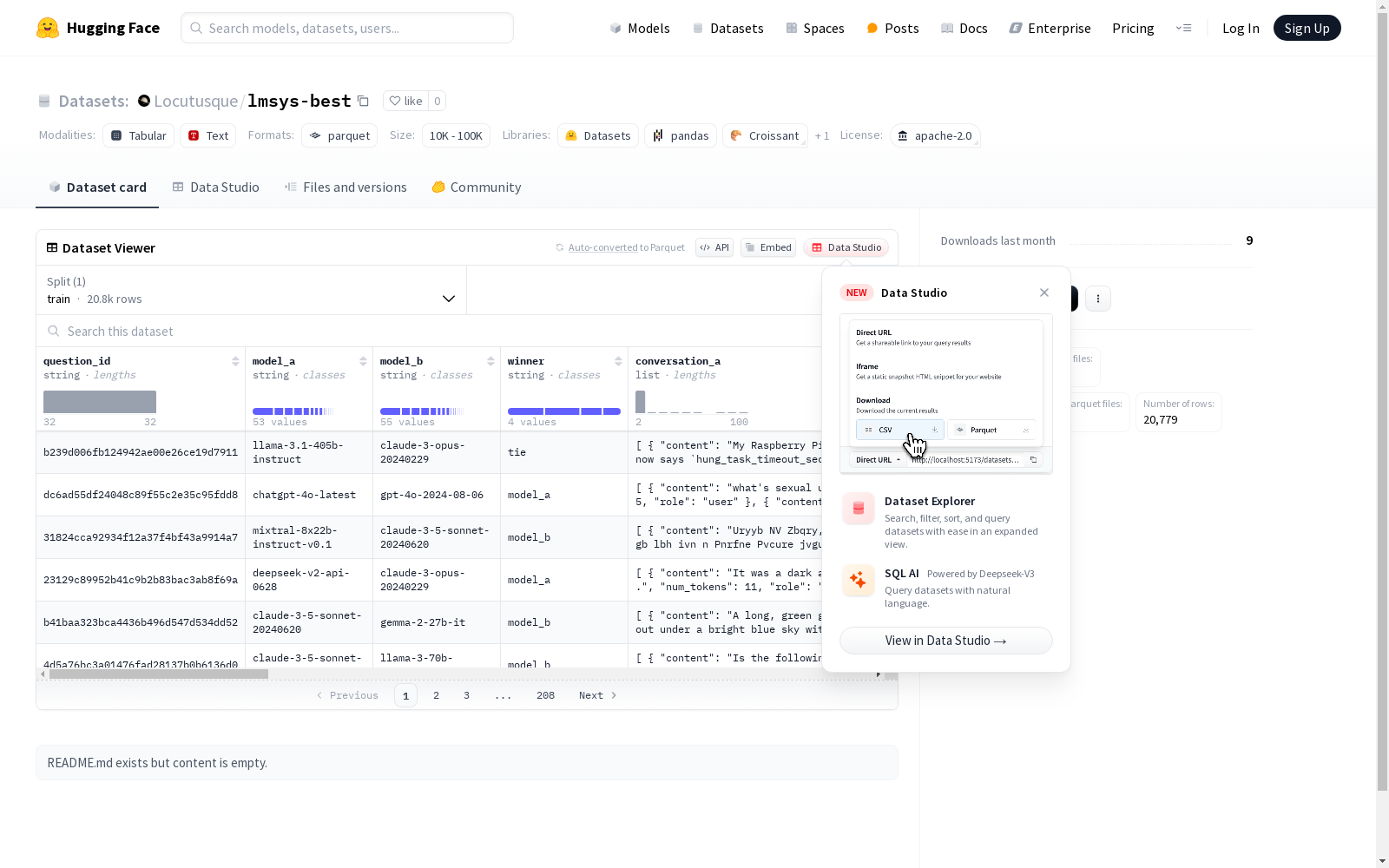Image resolution: width=1389 pixels, height=868 pixels.
Task: Go to page 3 of results
Action: point(466,695)
